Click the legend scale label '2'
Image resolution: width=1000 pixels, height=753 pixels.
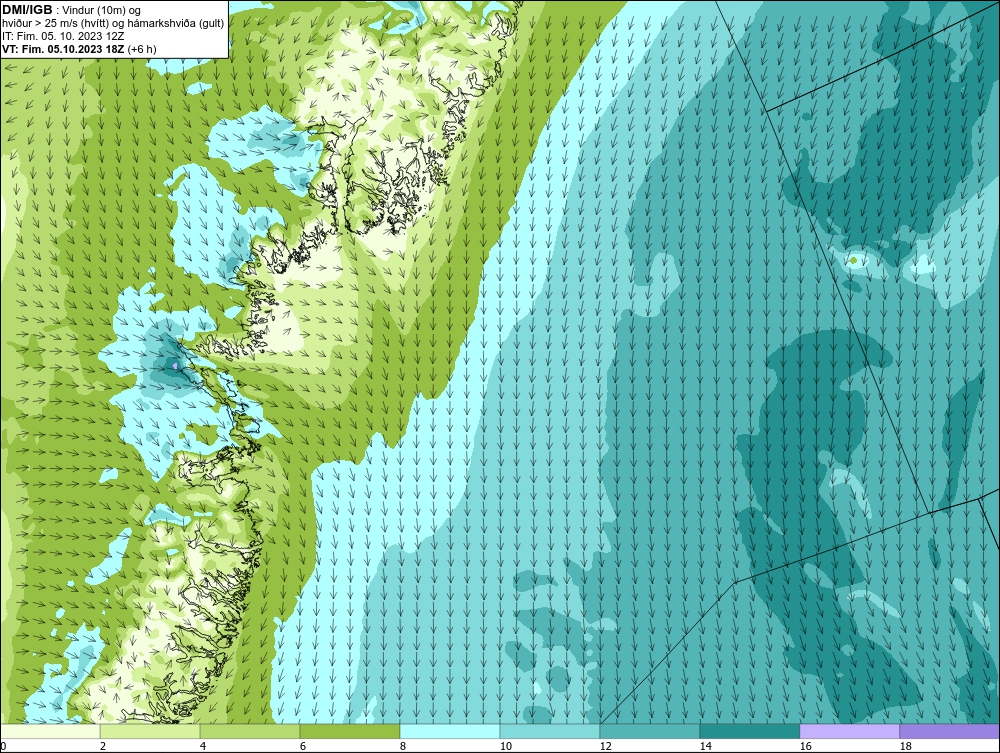pyautogui.click(x=103, y=746)
